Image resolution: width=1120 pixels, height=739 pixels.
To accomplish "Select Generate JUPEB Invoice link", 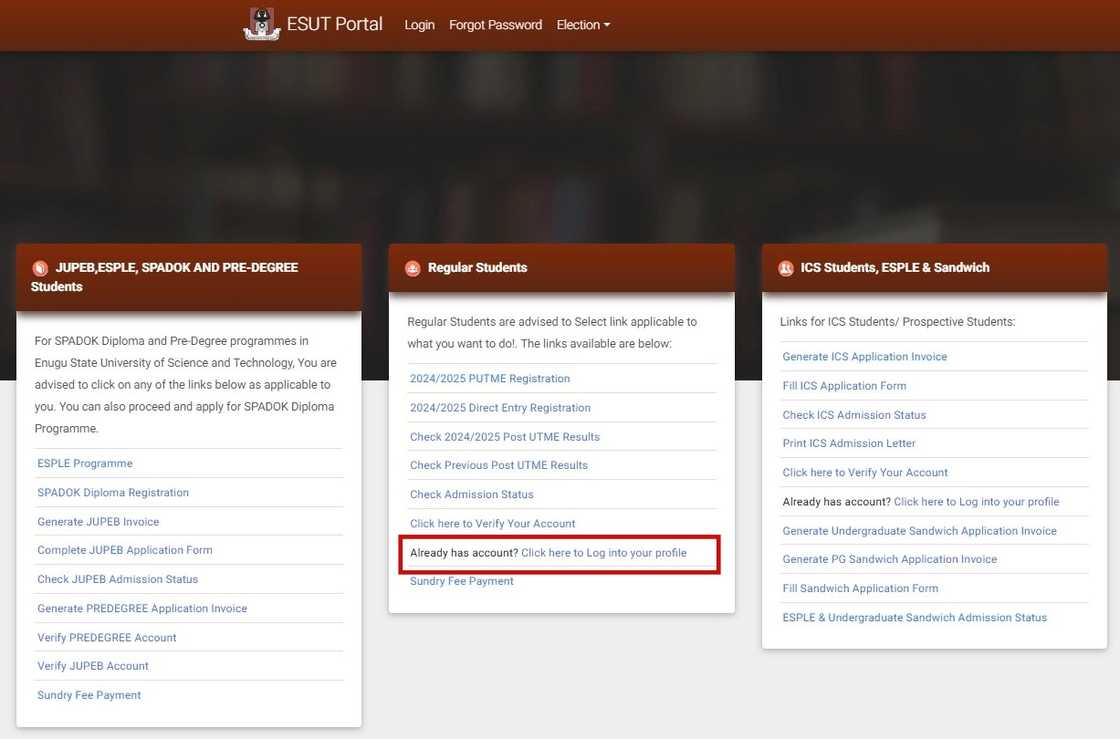I will tap(98, 522).
